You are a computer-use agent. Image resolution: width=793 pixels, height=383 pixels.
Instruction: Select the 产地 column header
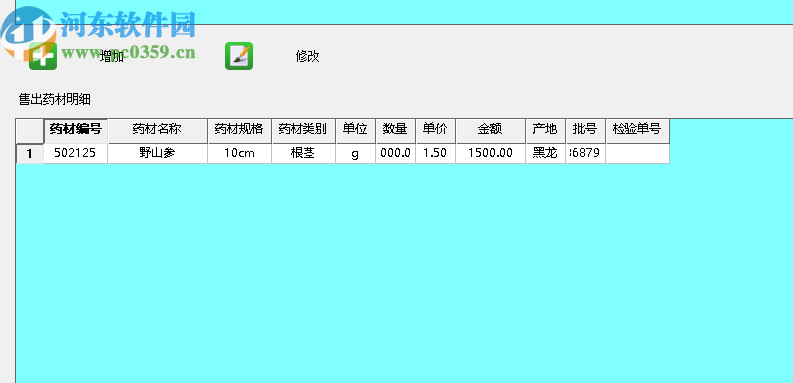[x=545, y=131]
